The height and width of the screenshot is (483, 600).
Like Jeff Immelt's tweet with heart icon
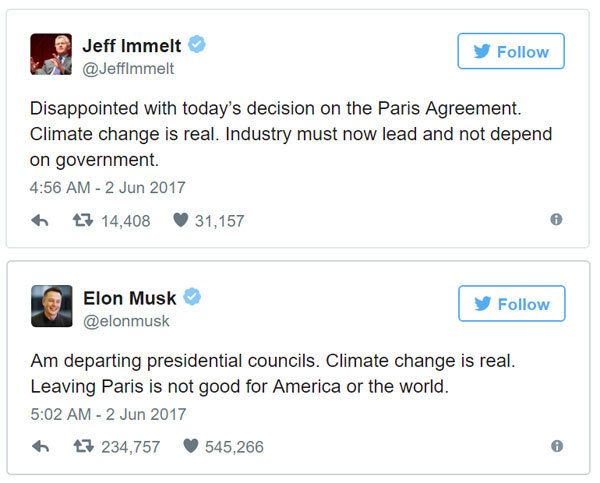(181, 220)
